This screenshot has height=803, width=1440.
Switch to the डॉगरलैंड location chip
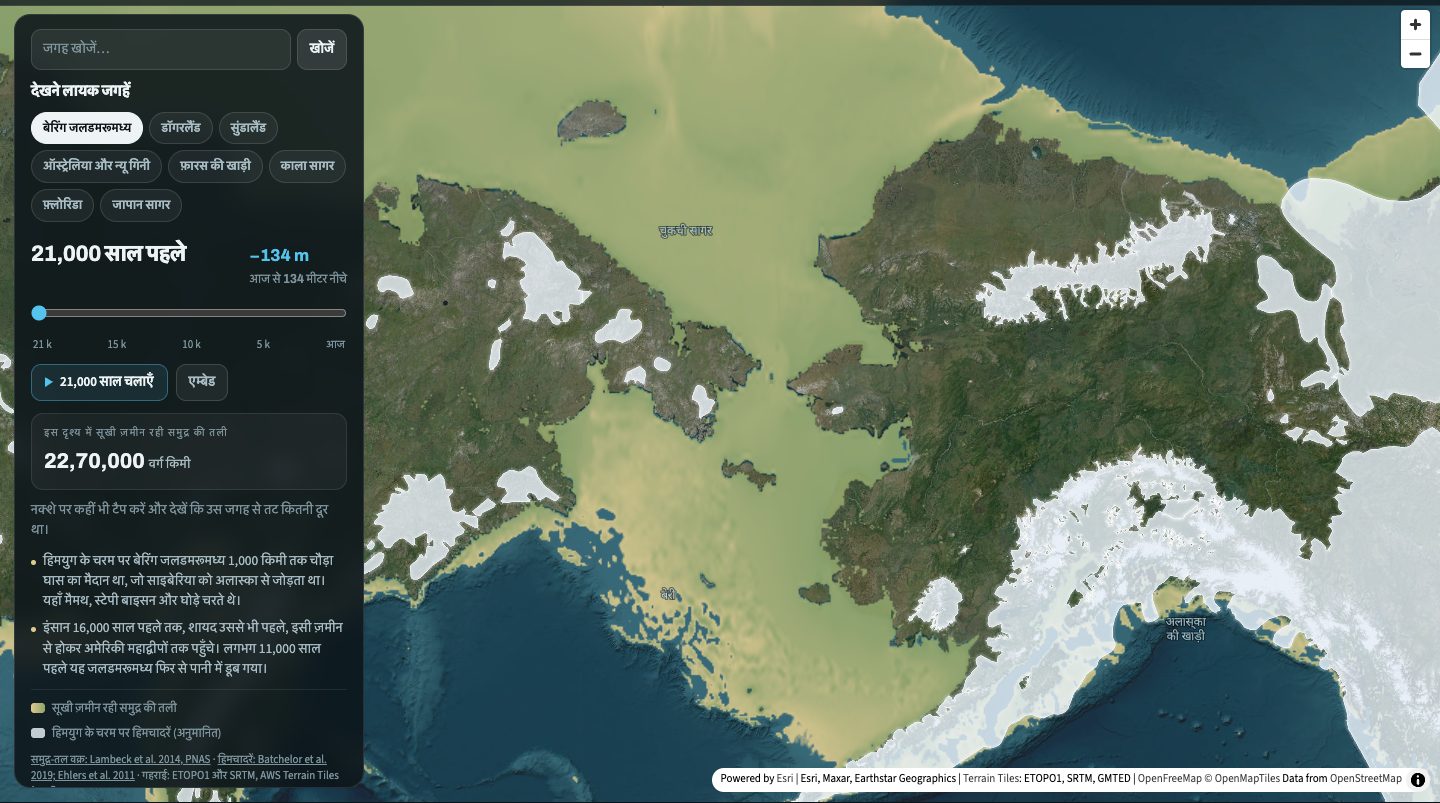[181, 128]
